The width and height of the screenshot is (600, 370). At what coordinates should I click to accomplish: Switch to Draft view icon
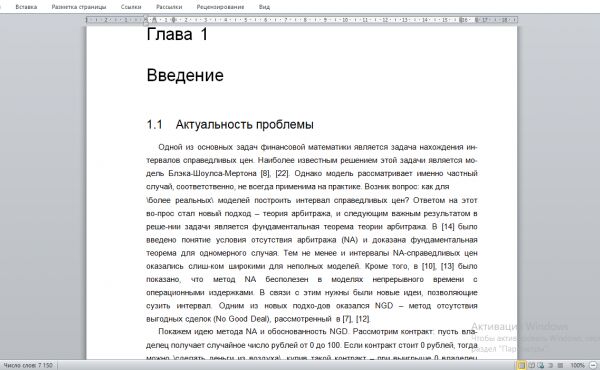pos(560,365)
